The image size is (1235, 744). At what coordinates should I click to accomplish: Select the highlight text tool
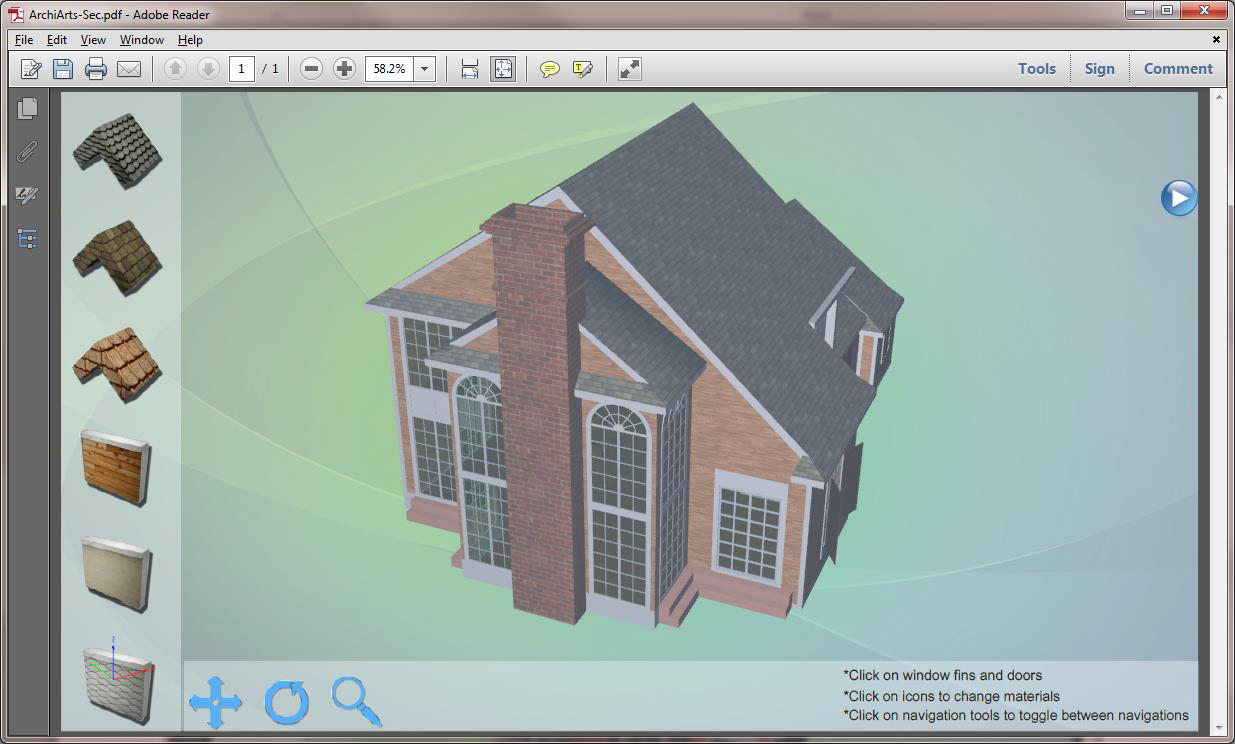click(x=582, y=69)
